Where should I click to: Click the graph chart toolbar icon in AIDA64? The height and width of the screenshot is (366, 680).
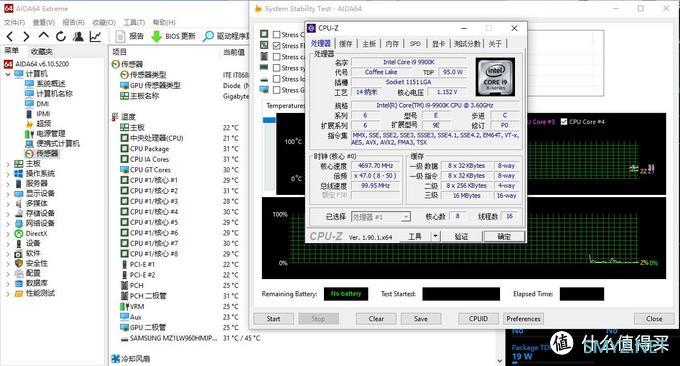(95, 36)
